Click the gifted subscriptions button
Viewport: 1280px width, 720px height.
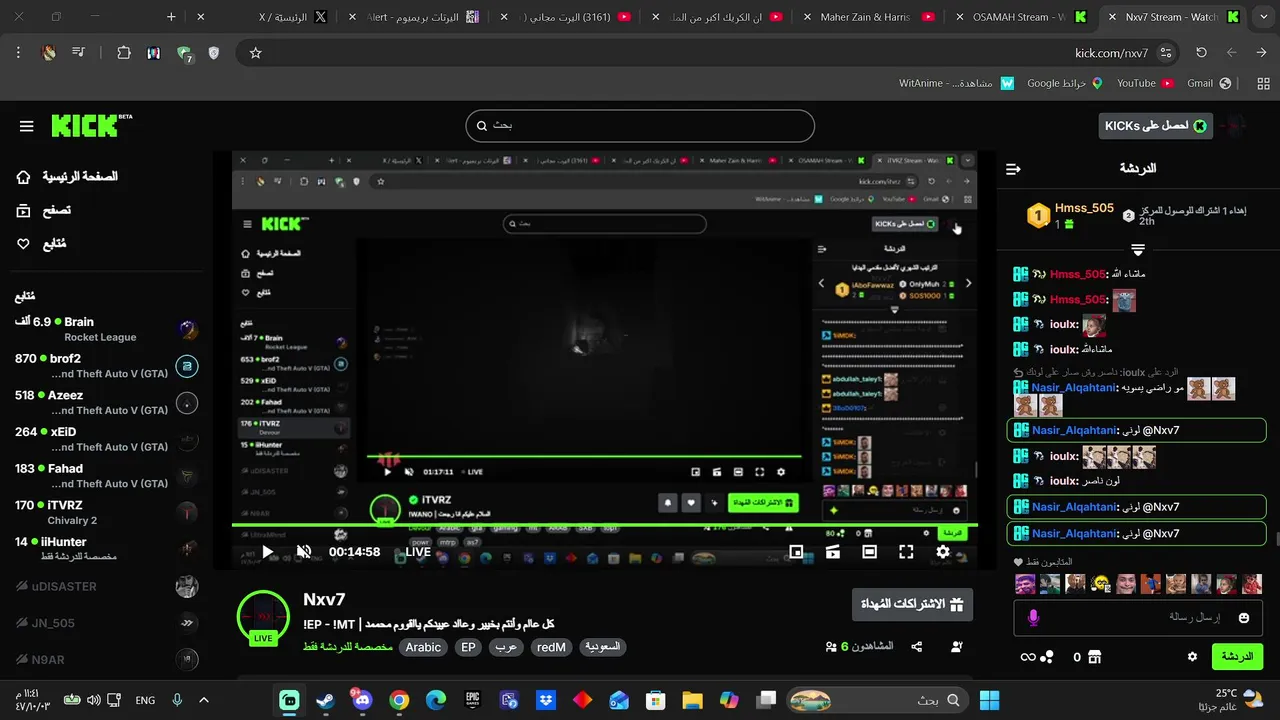coord(912,604)
